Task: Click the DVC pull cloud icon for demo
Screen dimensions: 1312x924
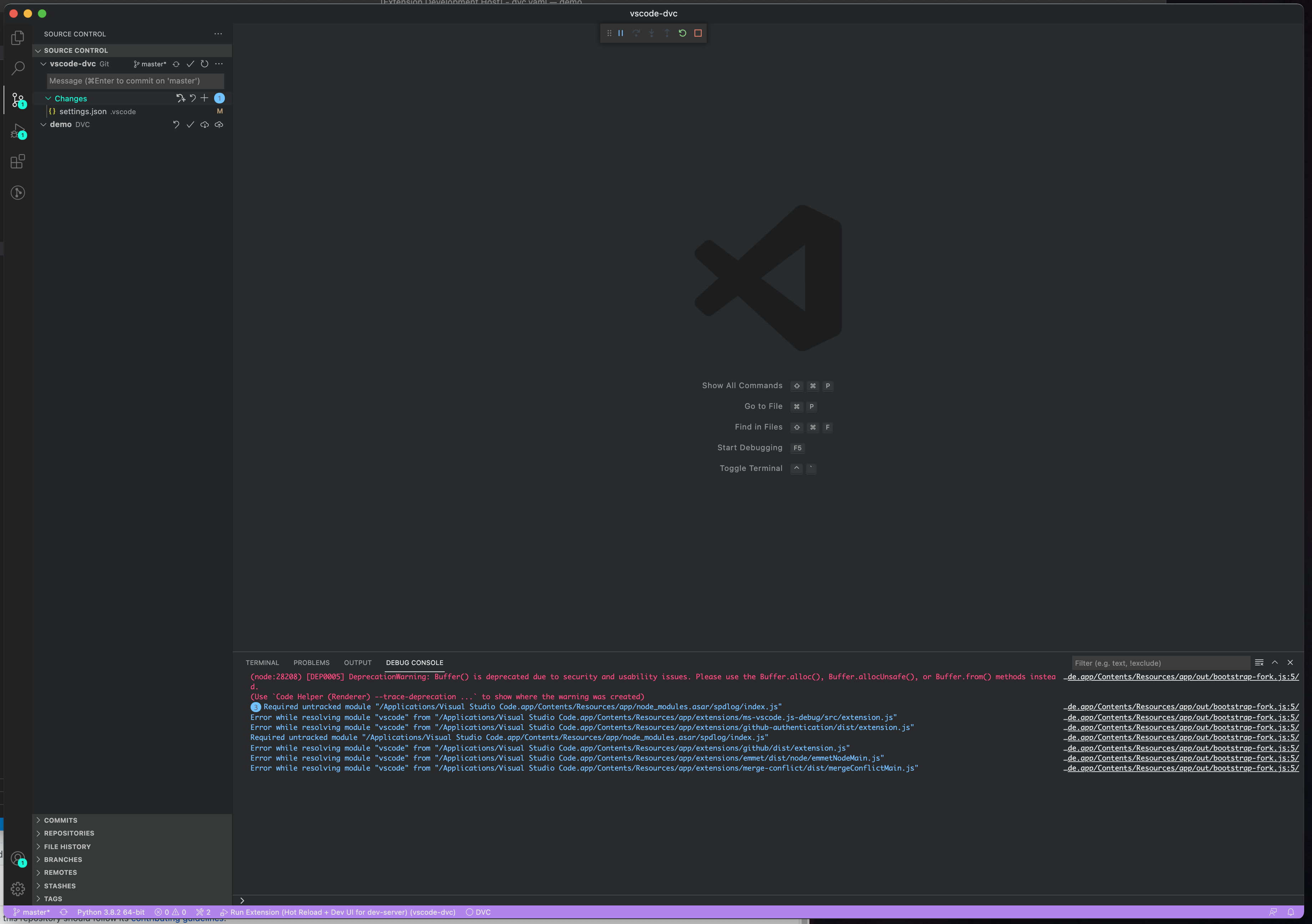Action: 205,125
